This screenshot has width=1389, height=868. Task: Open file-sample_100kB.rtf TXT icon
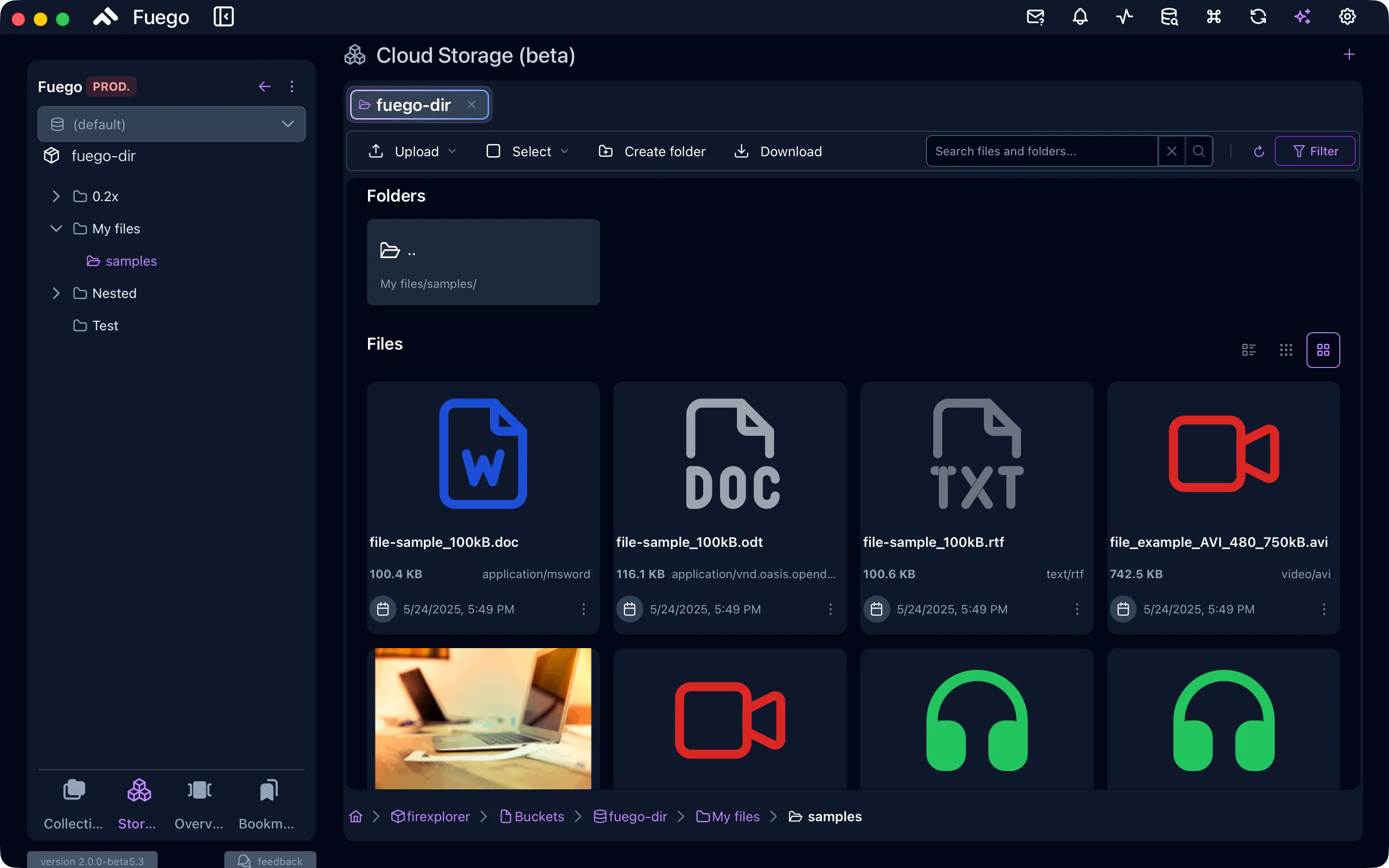[x=977, y=453]
